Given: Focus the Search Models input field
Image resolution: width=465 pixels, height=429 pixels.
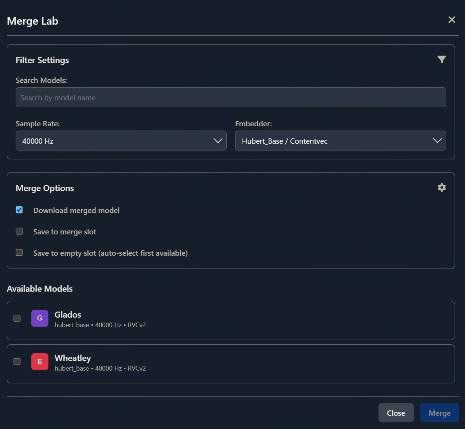Looking at the screenshot, I should point(231,97).
